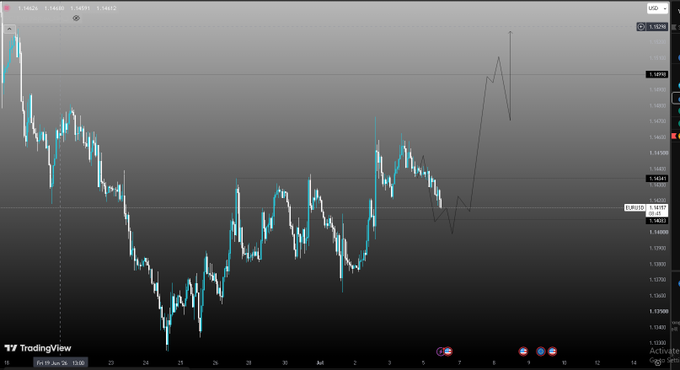The image size is (680, 370).
Task: Click the Fri 19 Jun '26 13:00 date label
Action: click(x=61, y=363)
